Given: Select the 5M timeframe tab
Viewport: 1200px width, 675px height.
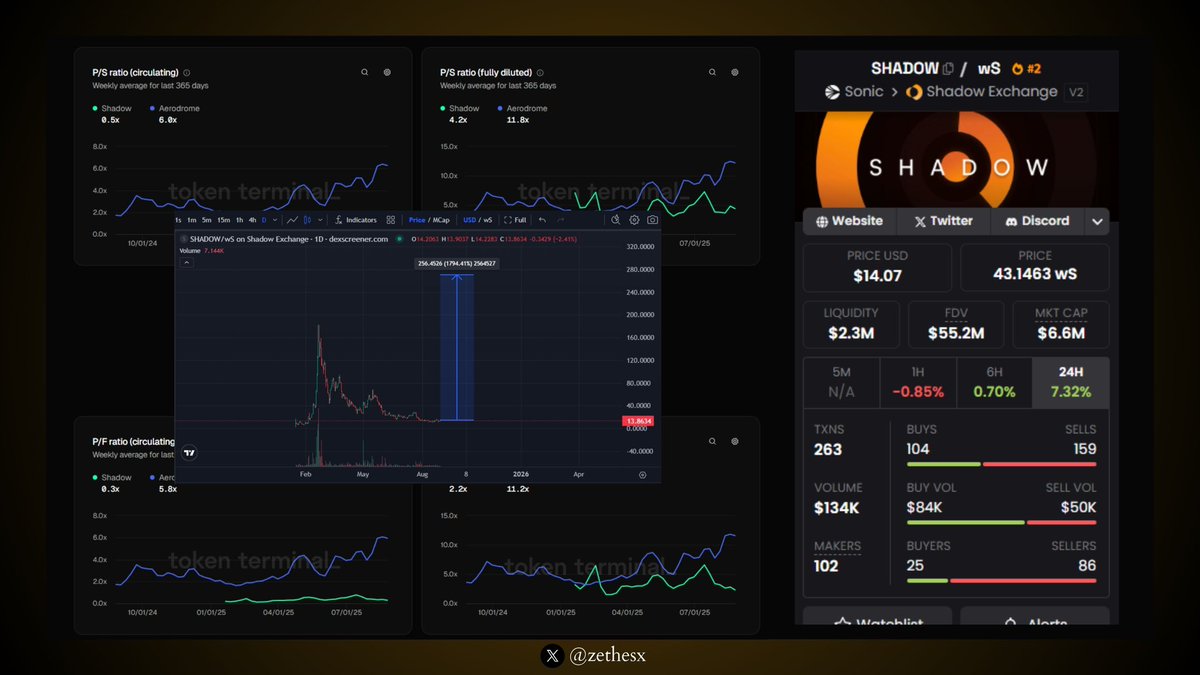Looking at the screenshot, I should [841, 382].
